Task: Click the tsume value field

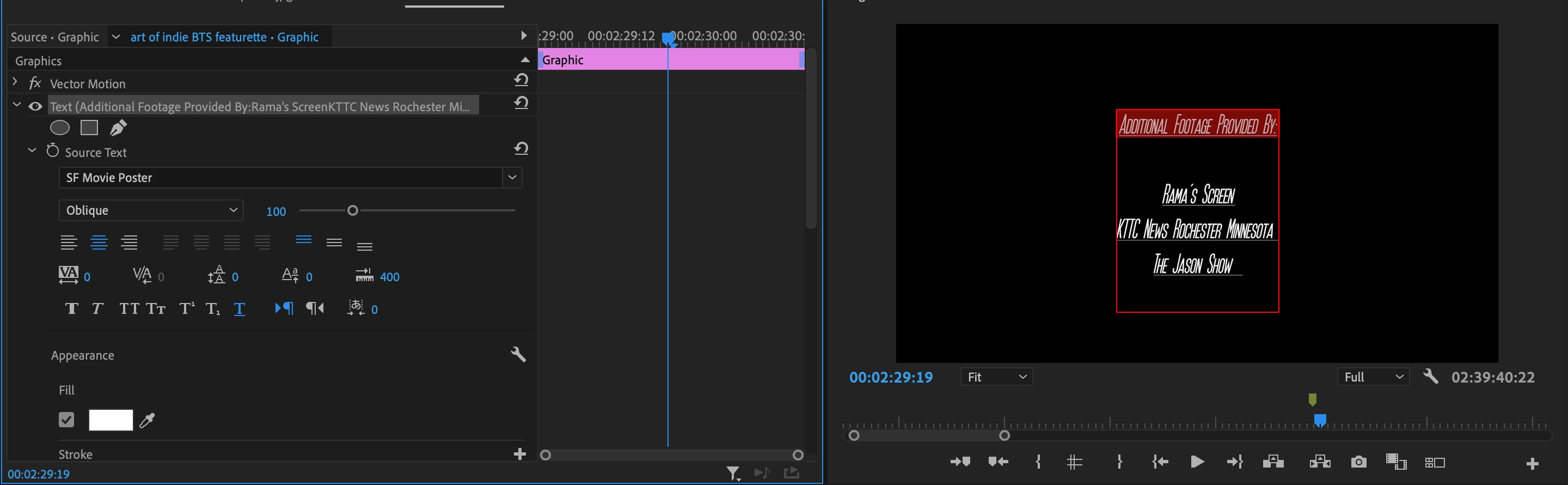Action: pyautogui.click(x=375, y=310)
